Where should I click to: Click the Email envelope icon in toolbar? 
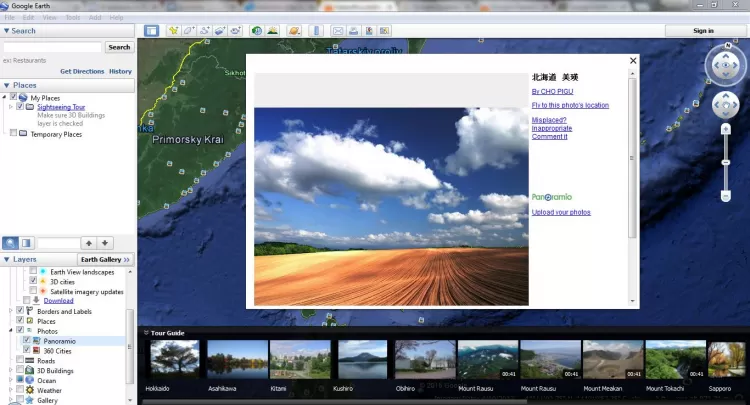[x=338, y=31]
